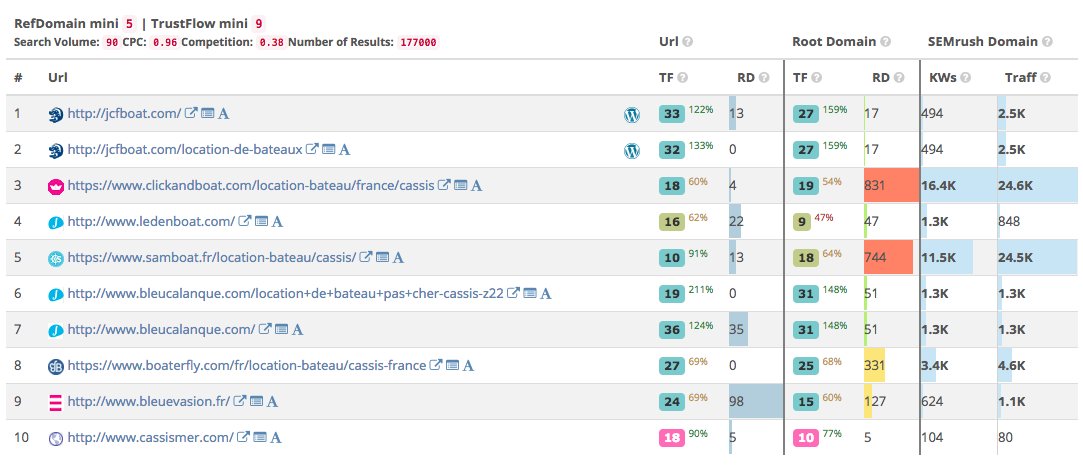This screenshot has height=471, width=1083.
Task: Open http://www.bleuevasion.fr/ link
Action: [x=148, y=401]
